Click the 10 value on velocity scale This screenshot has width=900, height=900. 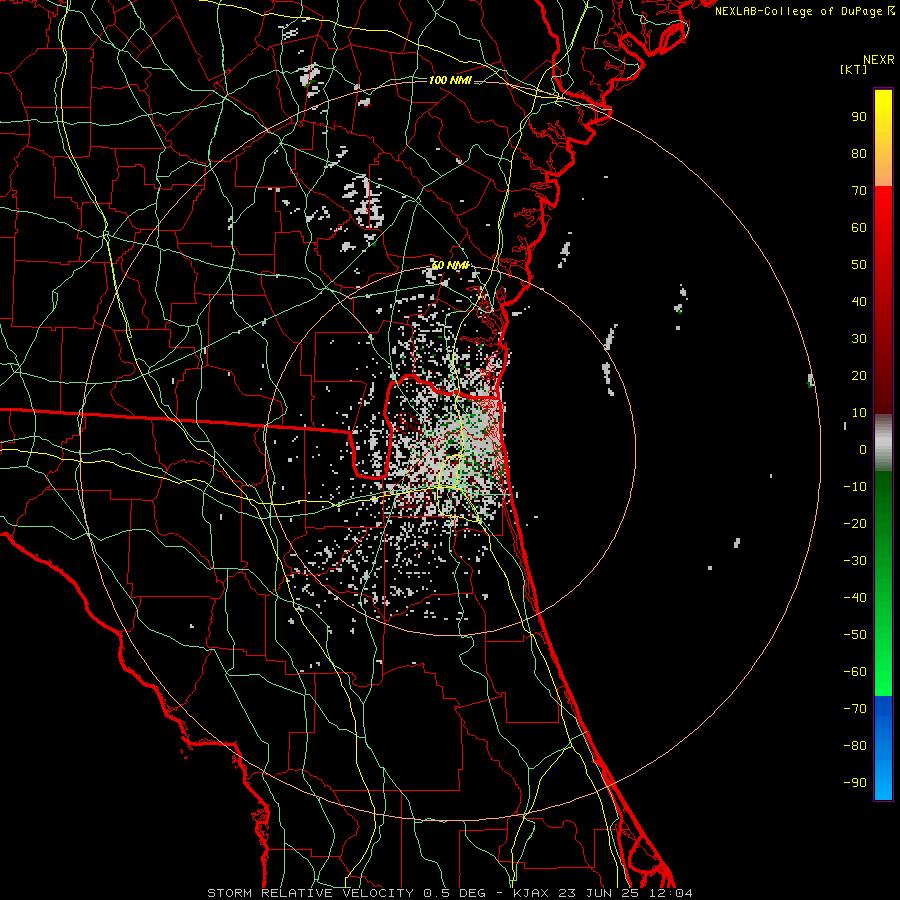(859, 413)
